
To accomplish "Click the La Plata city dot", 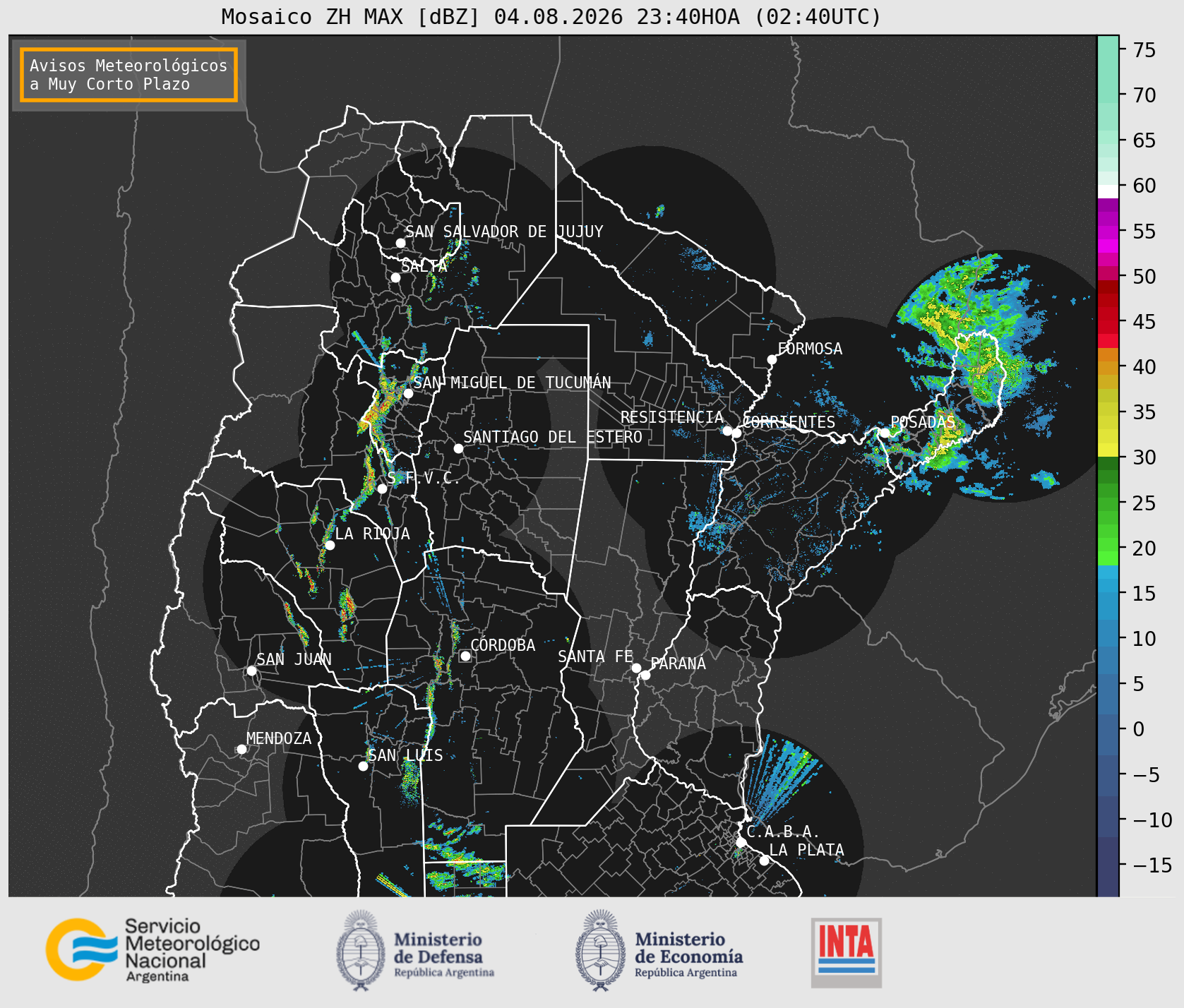I will coord(764,860).
